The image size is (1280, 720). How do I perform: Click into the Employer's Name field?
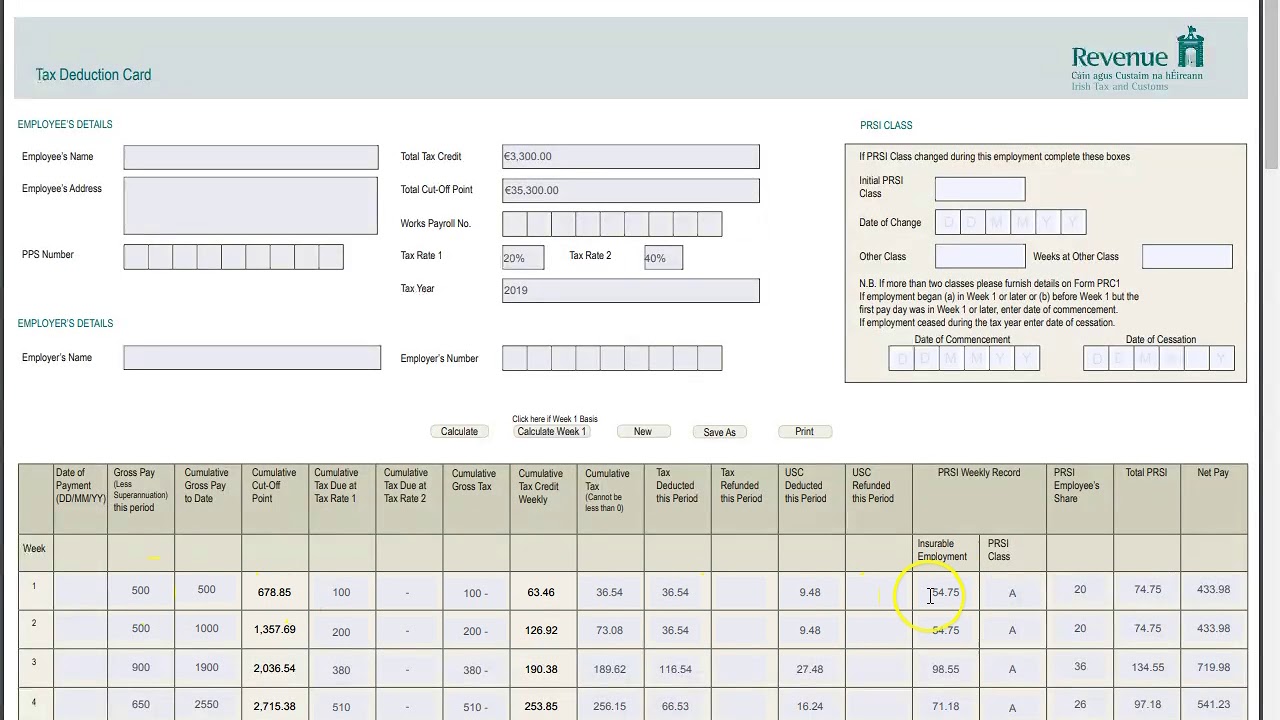coord(252,358)
